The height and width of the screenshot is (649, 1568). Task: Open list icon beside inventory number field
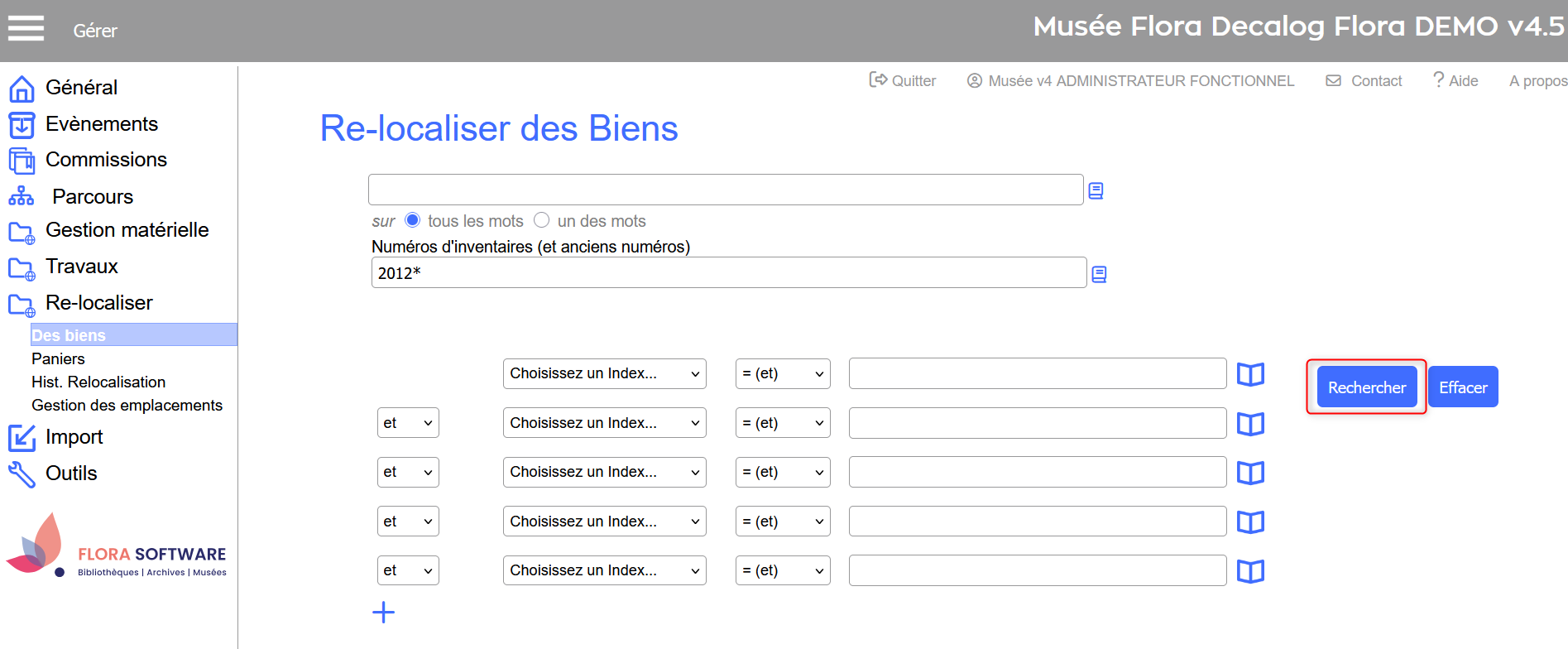click(x=1099, y=274)
